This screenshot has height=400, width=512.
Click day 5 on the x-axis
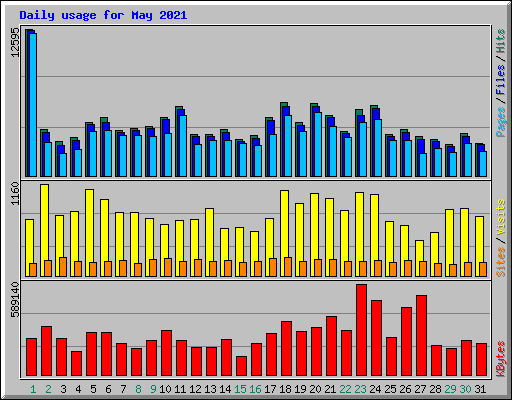pos(93,389)
